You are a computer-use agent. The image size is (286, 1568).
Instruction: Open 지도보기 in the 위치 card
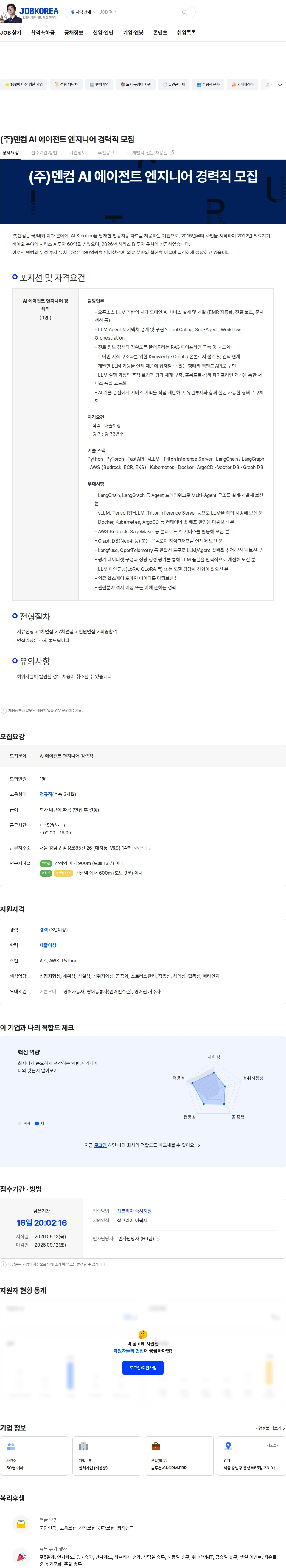(273, 1445)
